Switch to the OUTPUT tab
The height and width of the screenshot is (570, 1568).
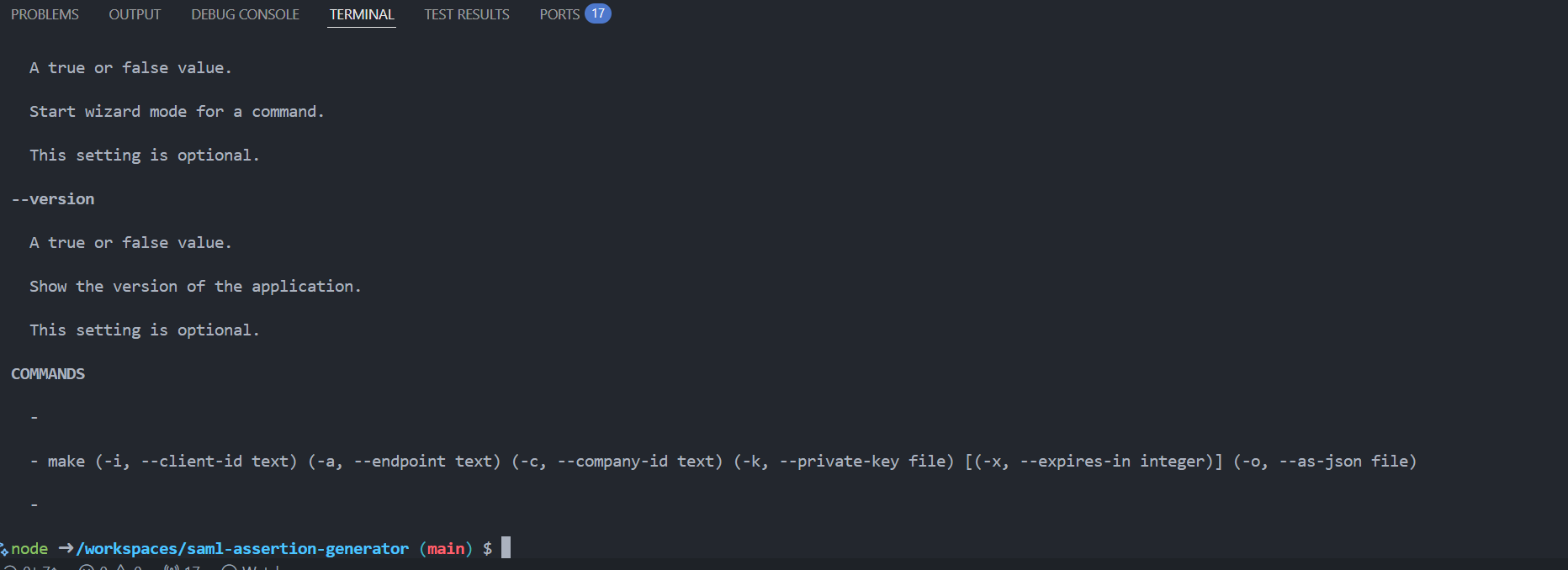point(135,14)
